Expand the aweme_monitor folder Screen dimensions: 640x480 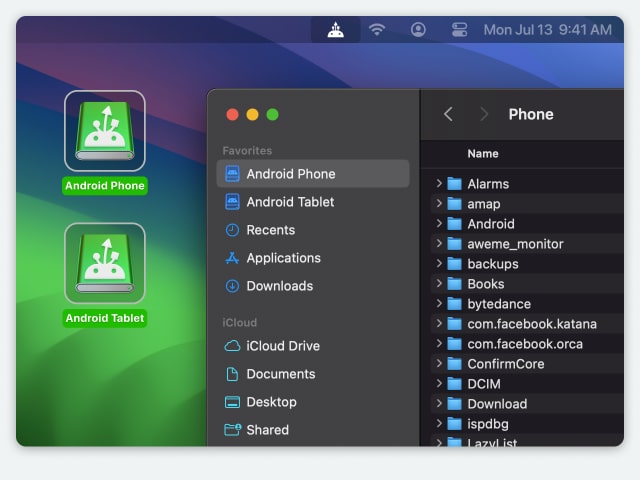click(439, 243)
